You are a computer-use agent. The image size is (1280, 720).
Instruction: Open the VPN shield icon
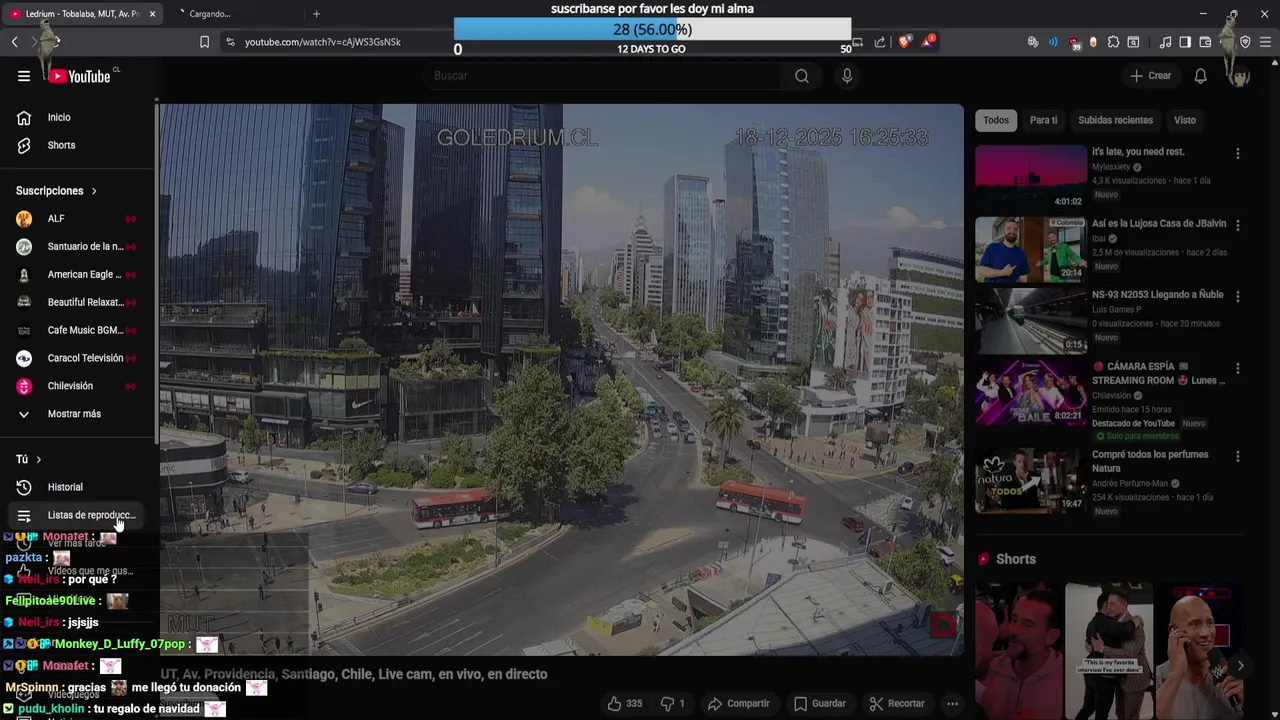click(x=1245, y=42)
